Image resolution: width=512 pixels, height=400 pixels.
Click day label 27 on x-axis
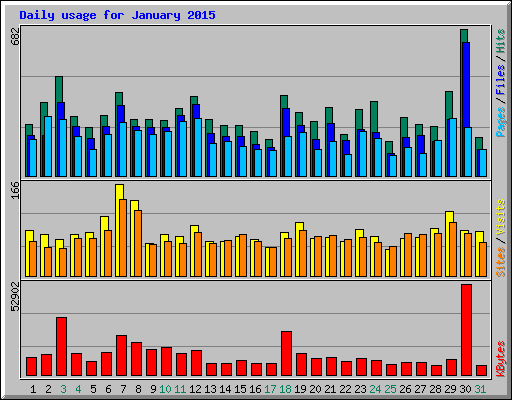point(420,389)
